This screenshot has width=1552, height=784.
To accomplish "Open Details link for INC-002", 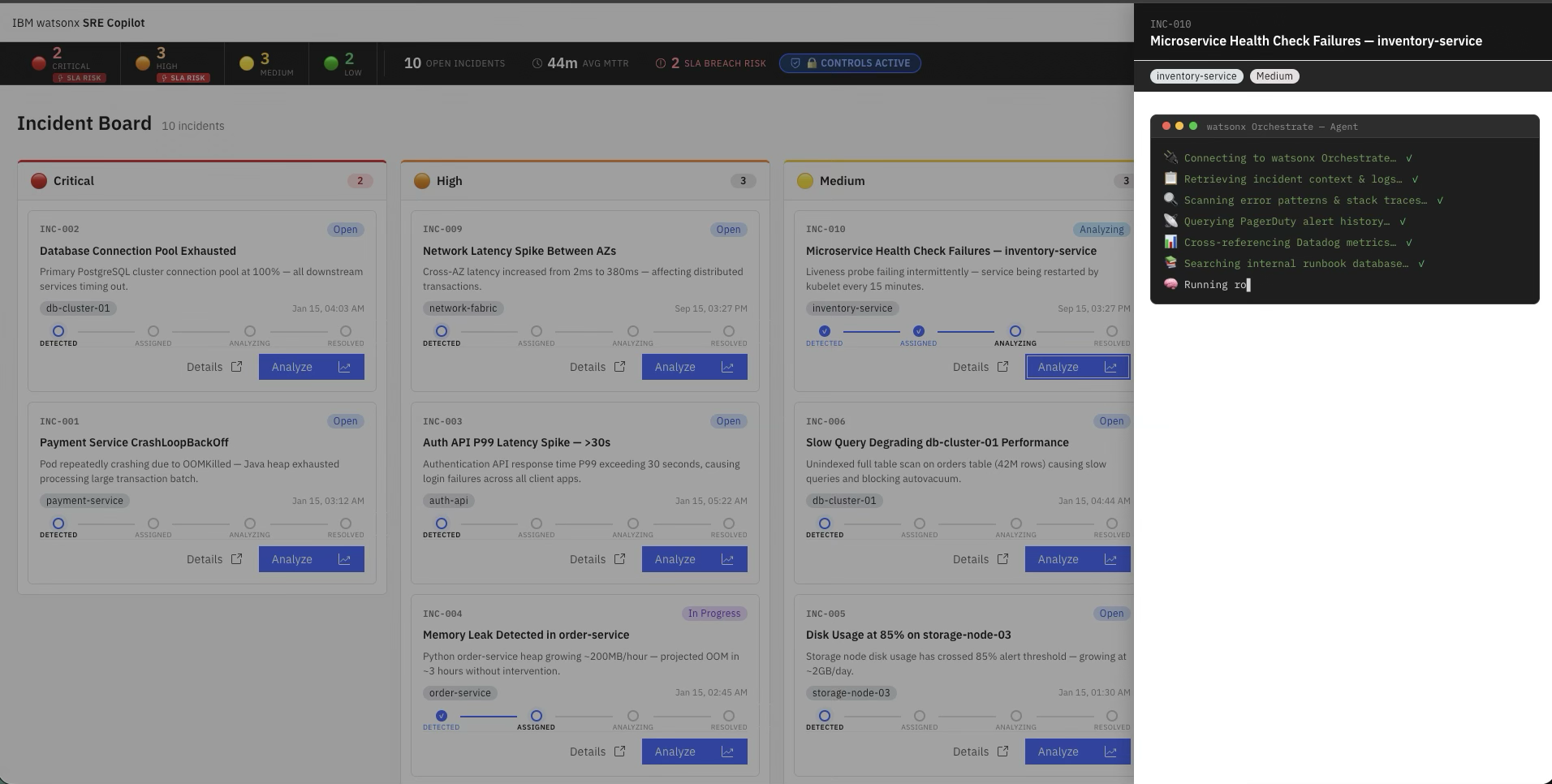I will (x=214, y=367).
